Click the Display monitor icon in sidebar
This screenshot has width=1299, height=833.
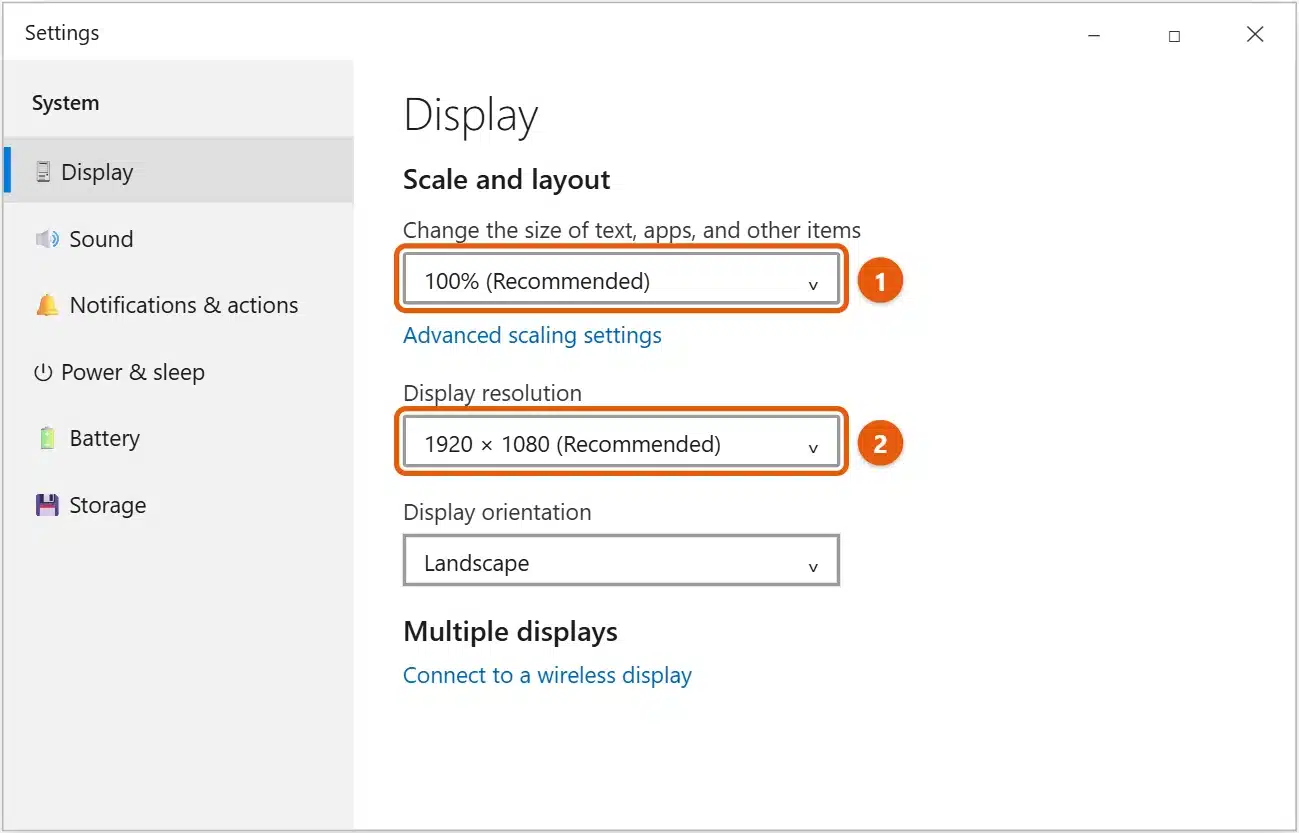(x=43, y=172)
